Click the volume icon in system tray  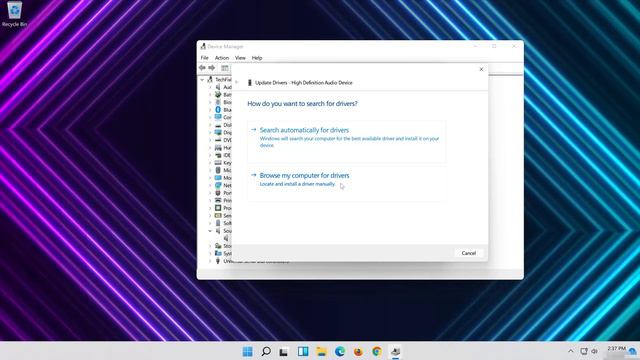click(x=595, y=351)
